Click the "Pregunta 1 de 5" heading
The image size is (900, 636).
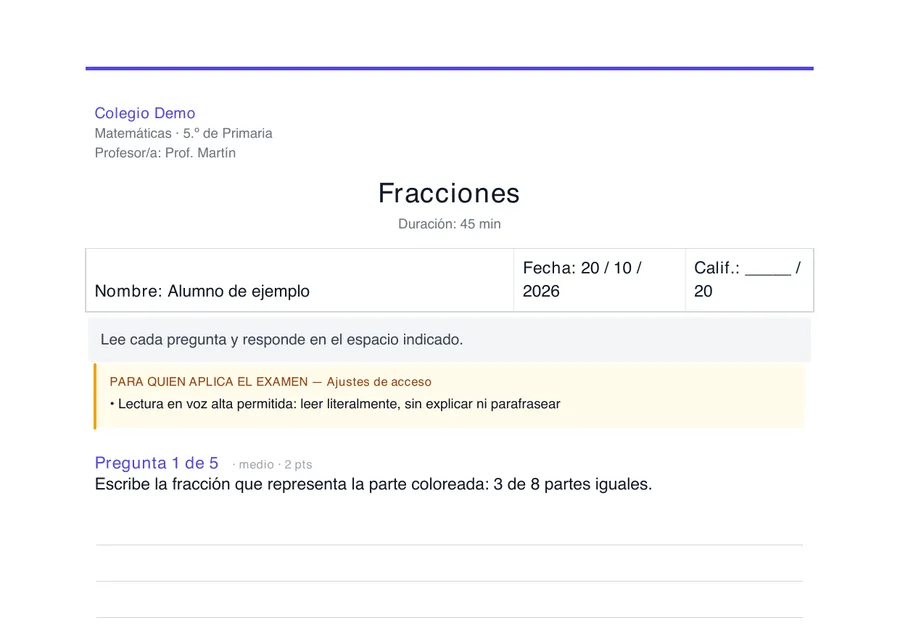click(157, 463)
